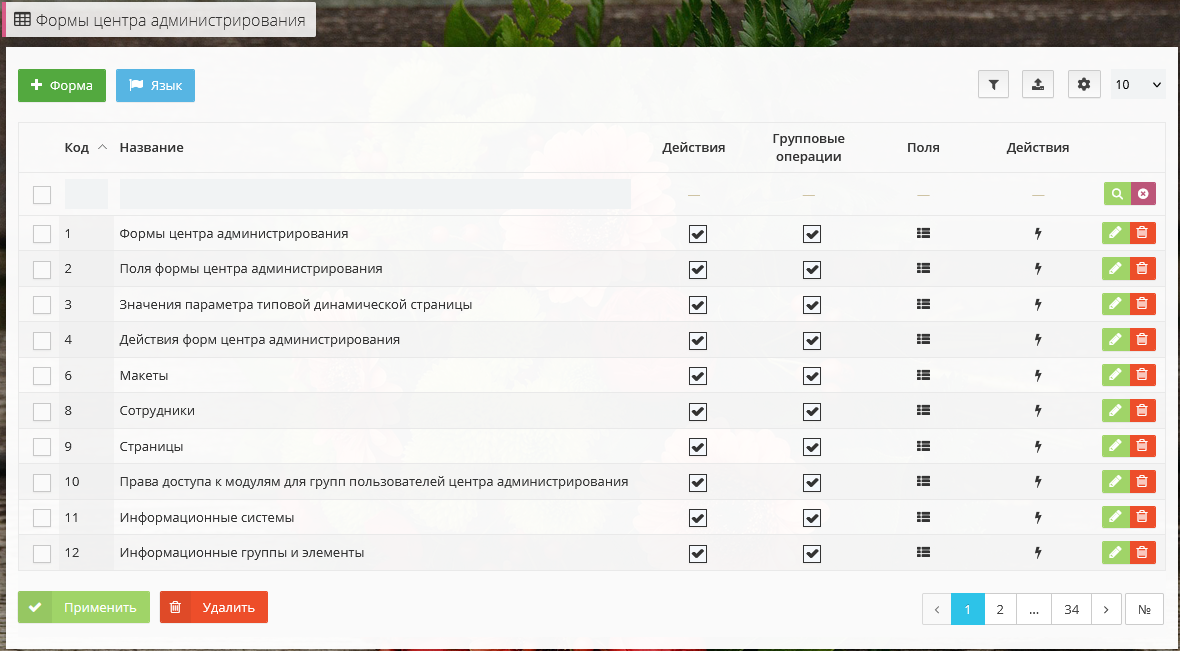Clear the filter with the cancel icon

(1143, 194)
